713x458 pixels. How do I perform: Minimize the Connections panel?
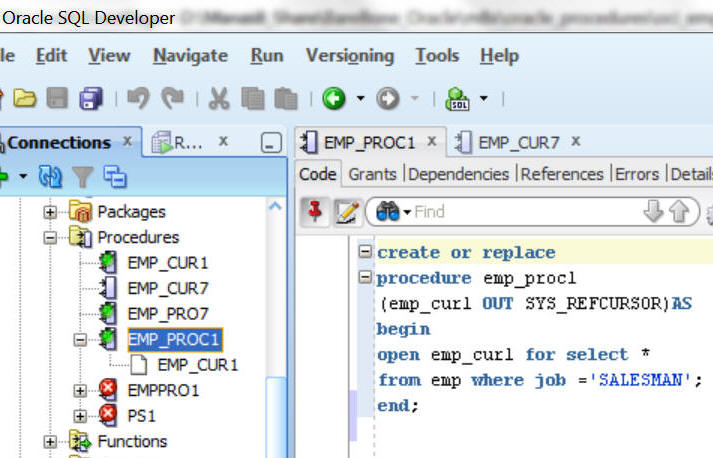click(x=271, y=143)
